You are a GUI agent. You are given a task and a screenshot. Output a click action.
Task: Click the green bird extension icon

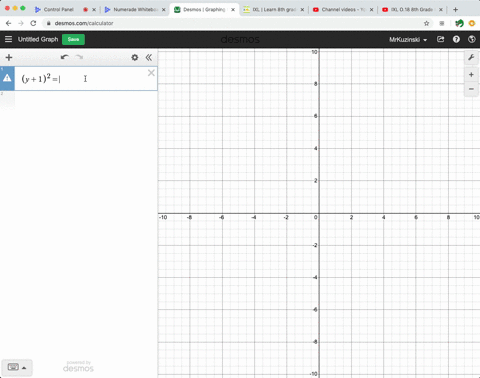tap(459, 23)
